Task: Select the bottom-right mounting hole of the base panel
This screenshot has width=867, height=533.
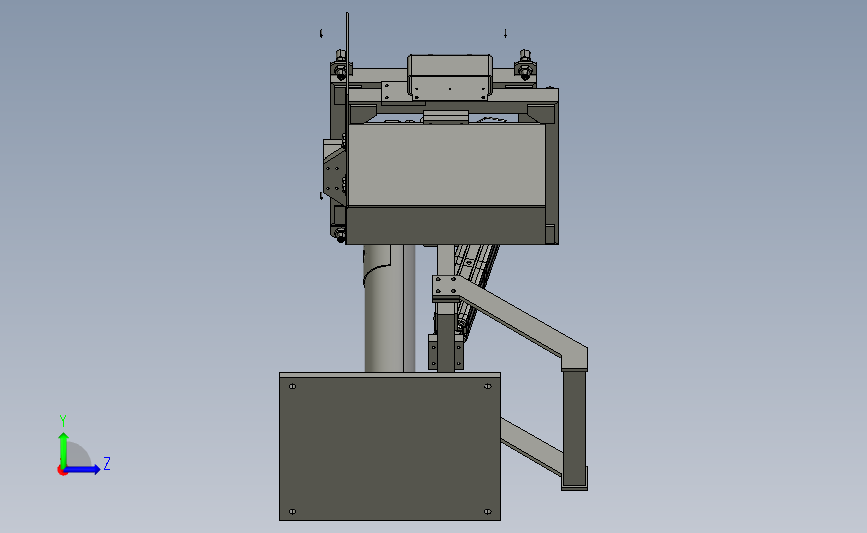Action: click(x=487, y=511)
